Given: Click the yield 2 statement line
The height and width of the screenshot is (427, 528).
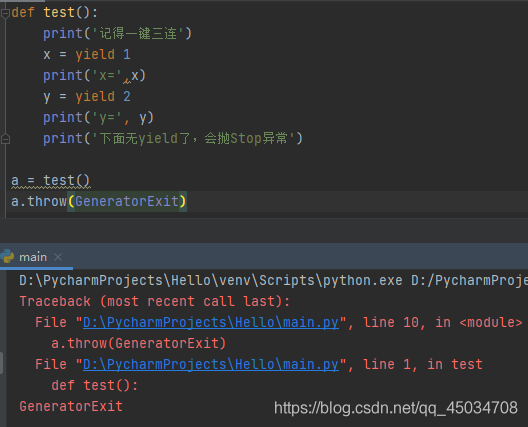Looking at the screenshot, I should pyautogui.click(x=87, y=97).
